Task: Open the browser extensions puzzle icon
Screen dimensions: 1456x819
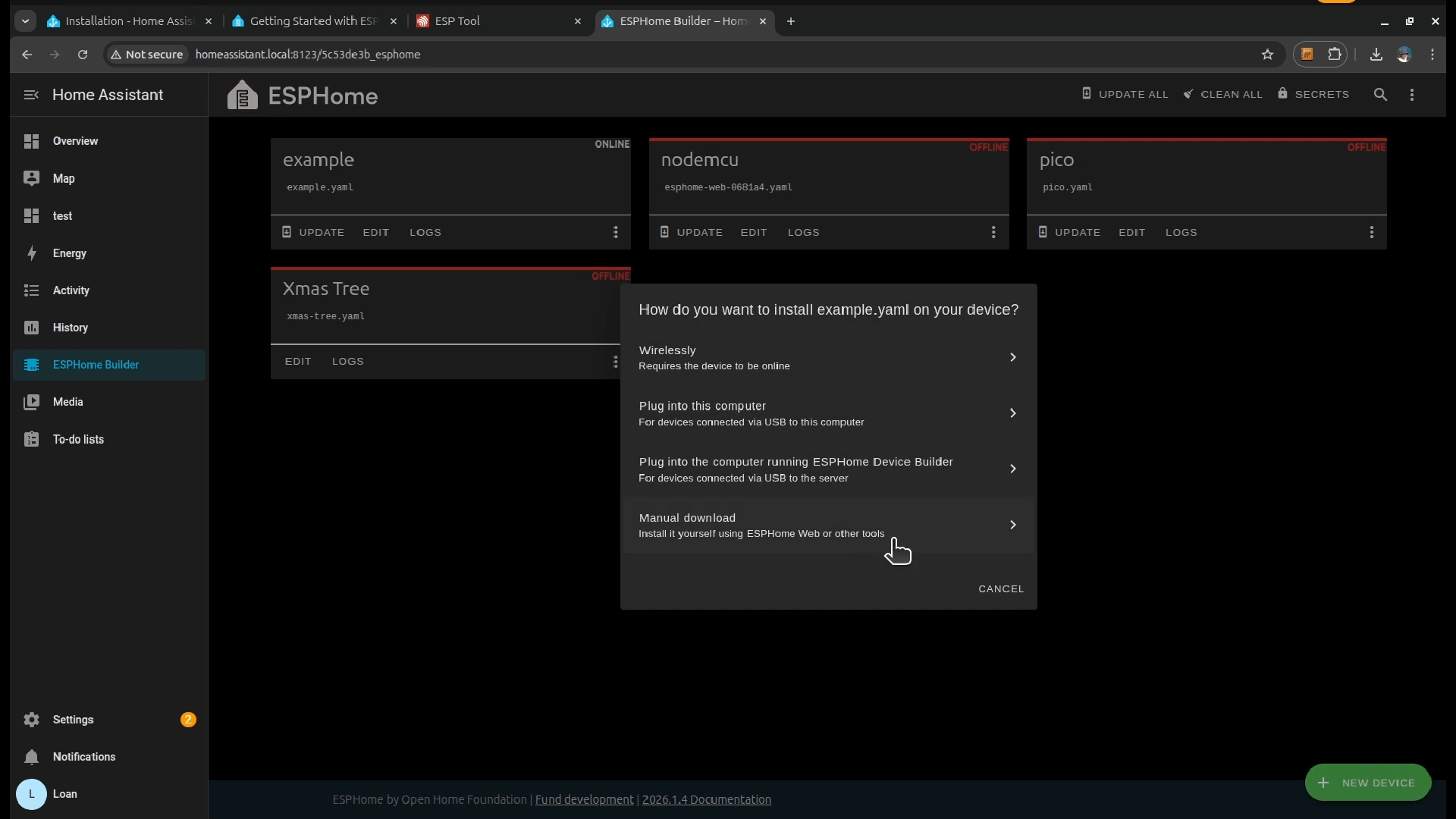Action: click(x=1335, y=55)
